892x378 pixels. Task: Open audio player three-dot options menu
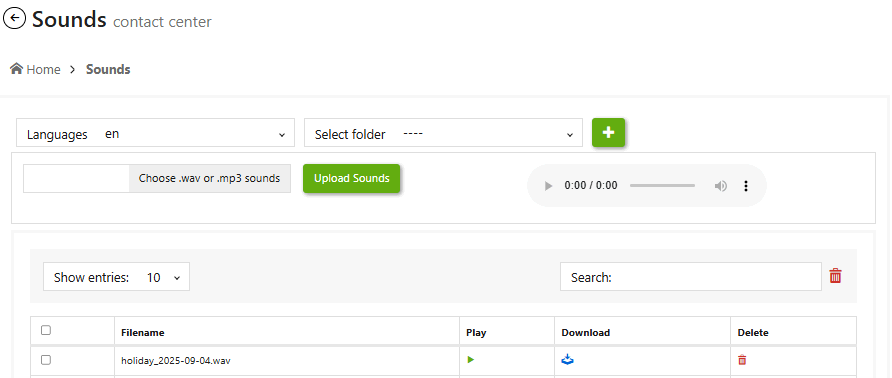(746, 186)
